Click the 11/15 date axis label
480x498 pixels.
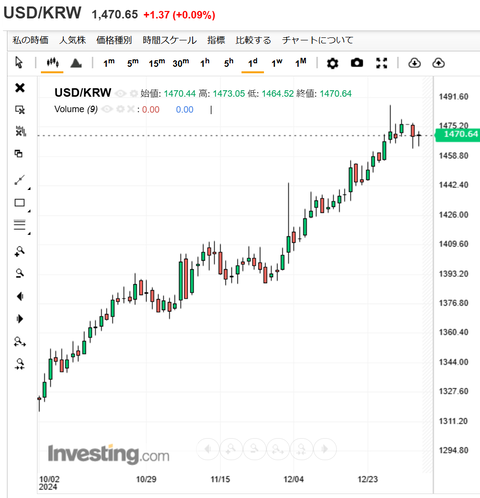tap(220, 479)
